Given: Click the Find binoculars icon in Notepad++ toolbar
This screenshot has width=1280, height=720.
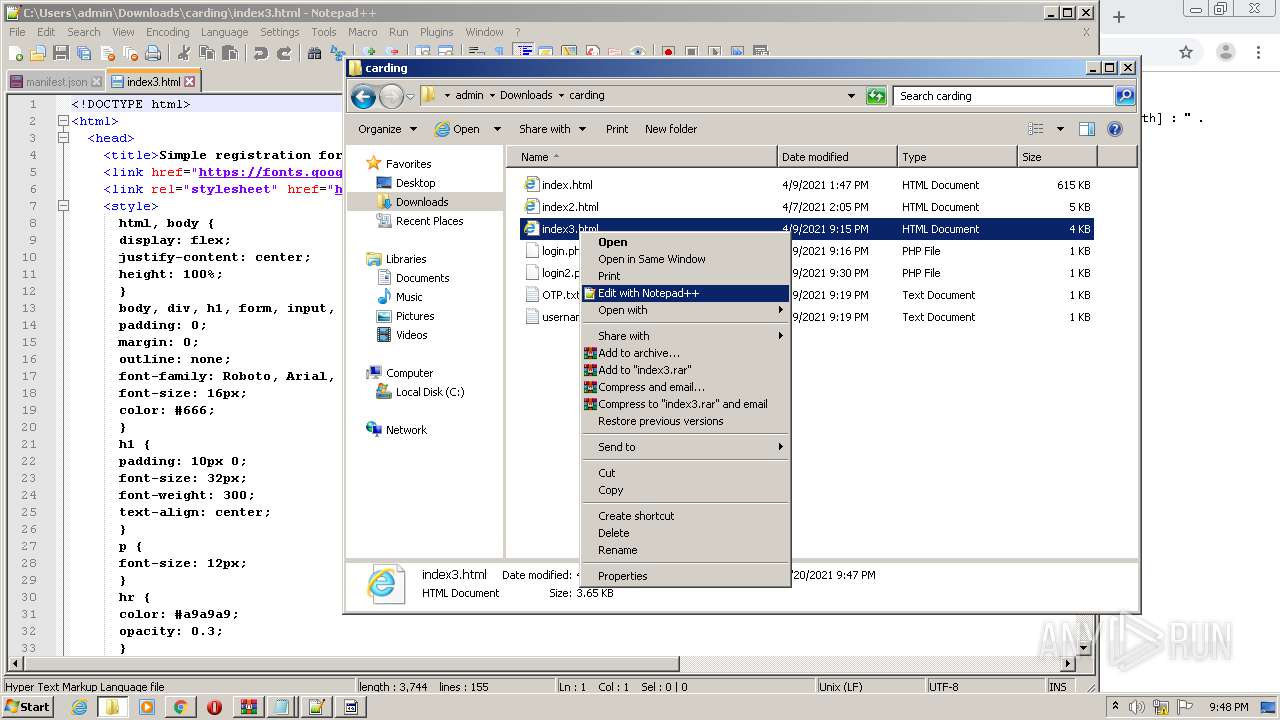Looking at the screenshot, I should (x=314, y=52).
